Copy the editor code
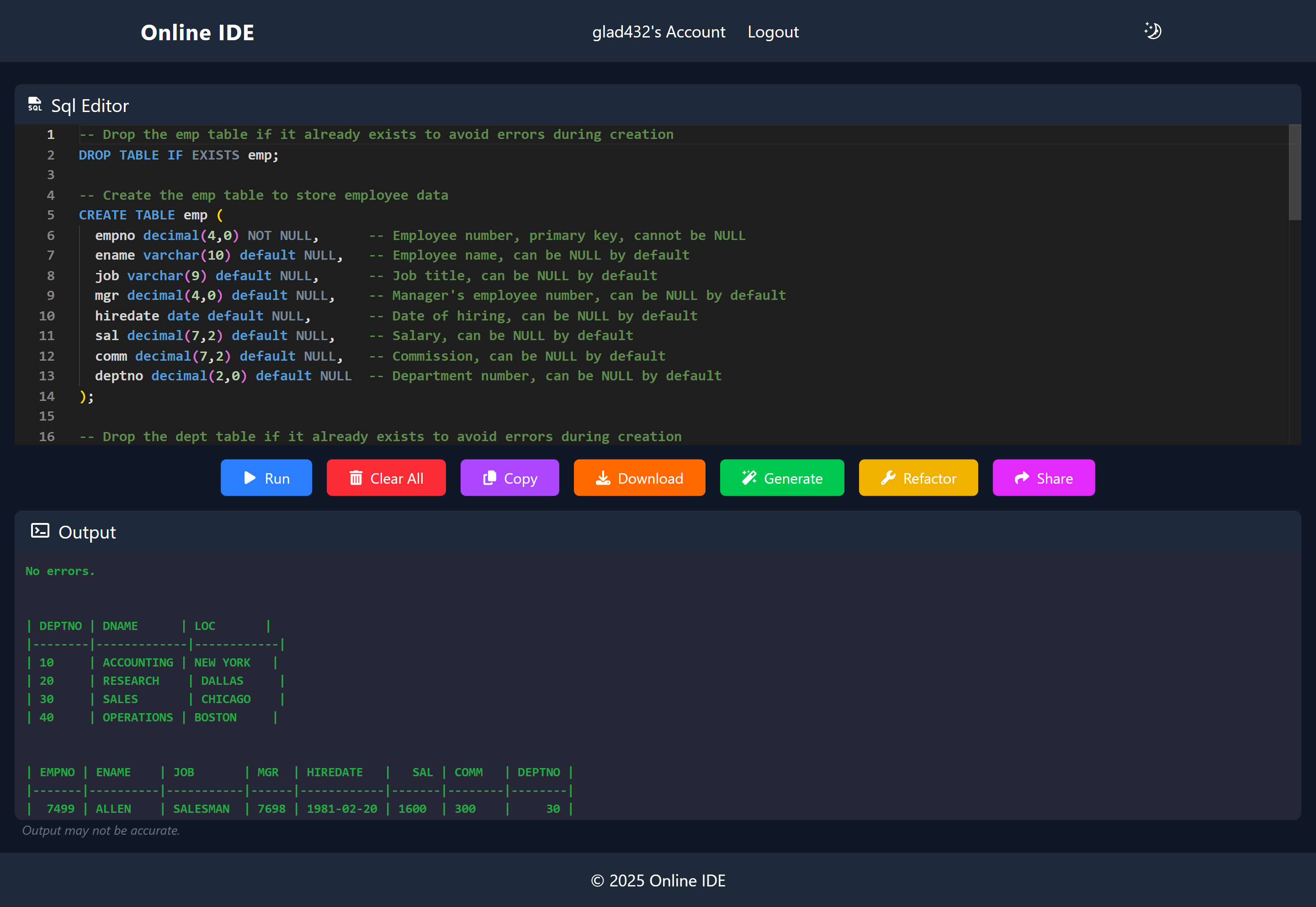Image resolution: width=1316 pixels, height=907 pixels. coord(509,478)
